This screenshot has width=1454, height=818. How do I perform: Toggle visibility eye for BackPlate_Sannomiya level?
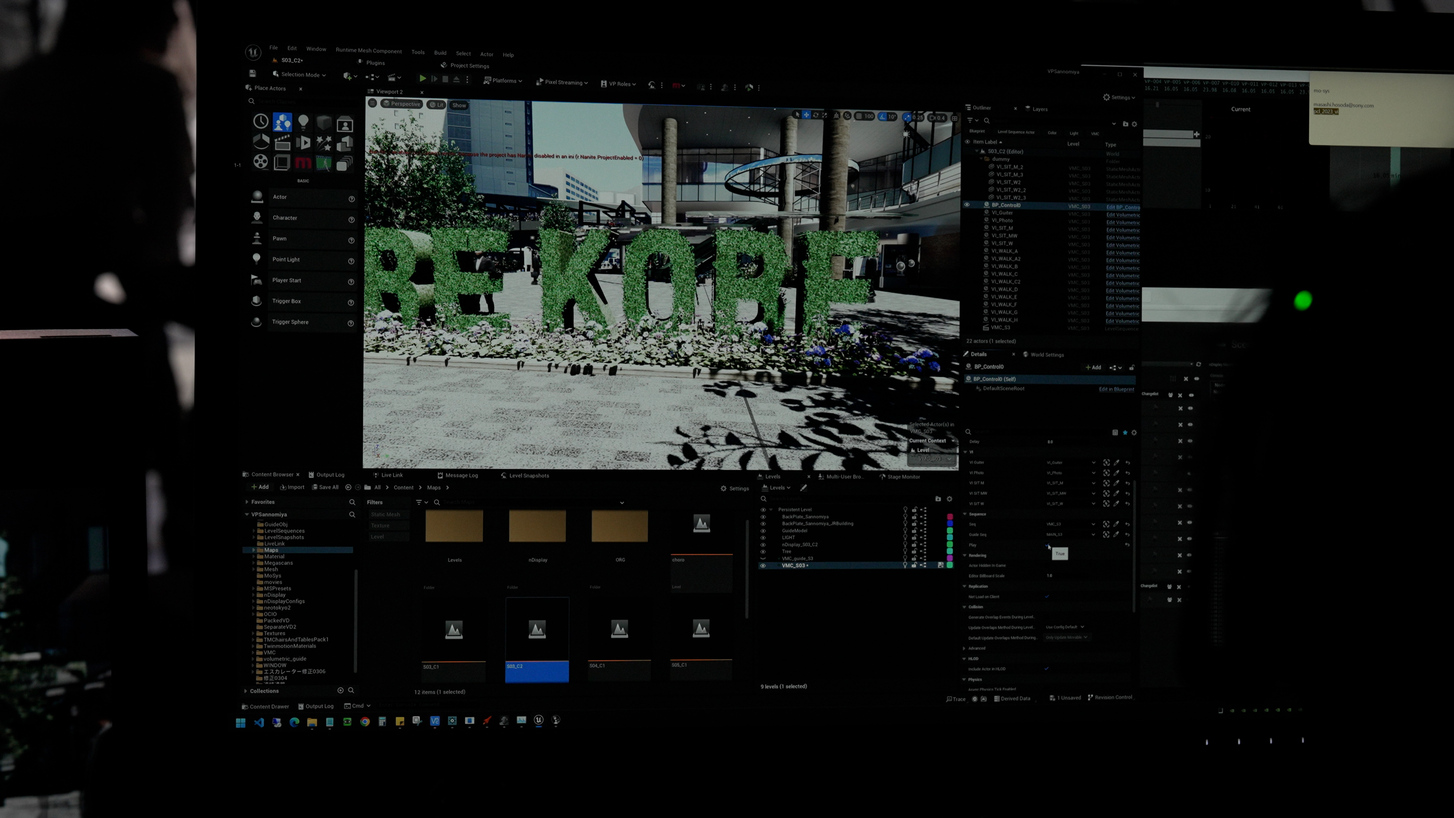[763, 517]
